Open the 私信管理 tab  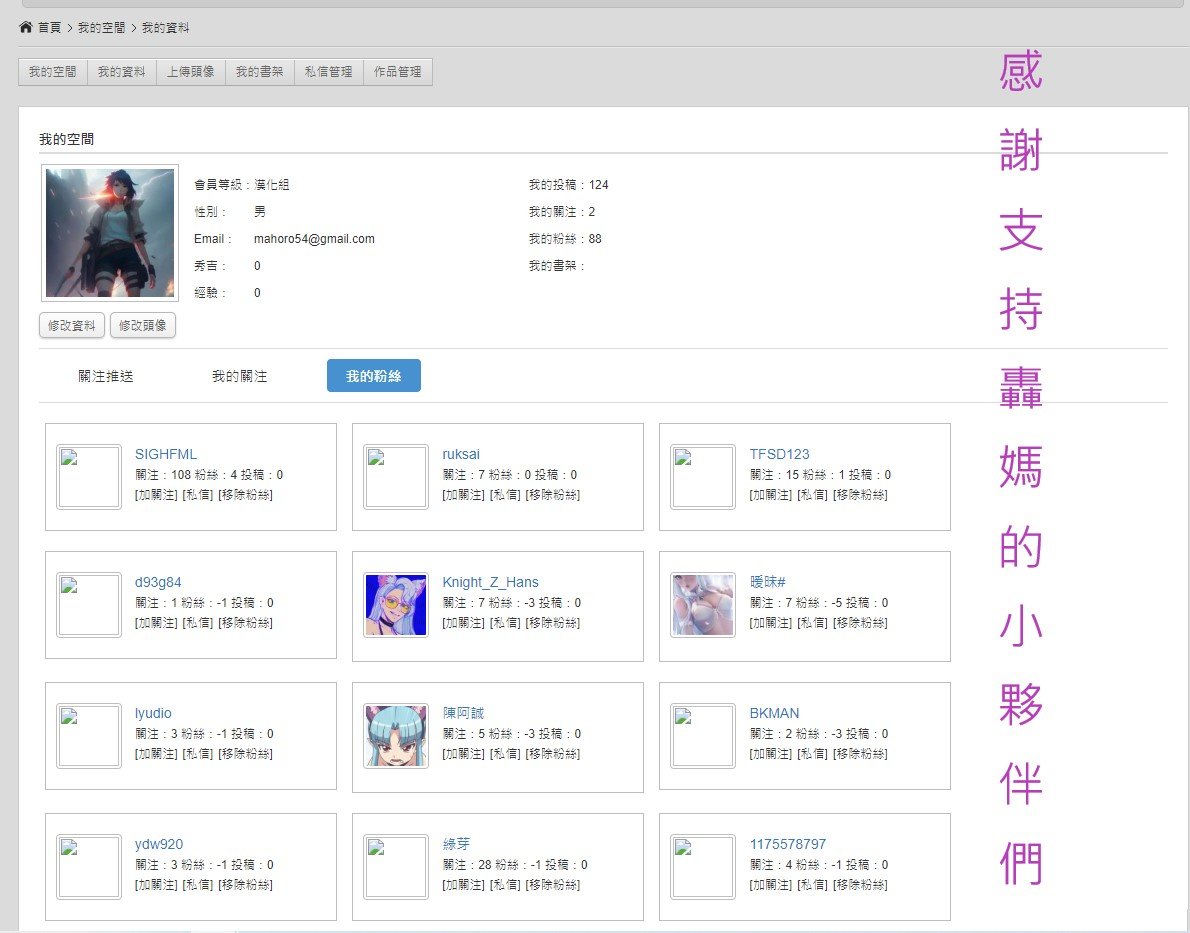click(x=329, y=71)
